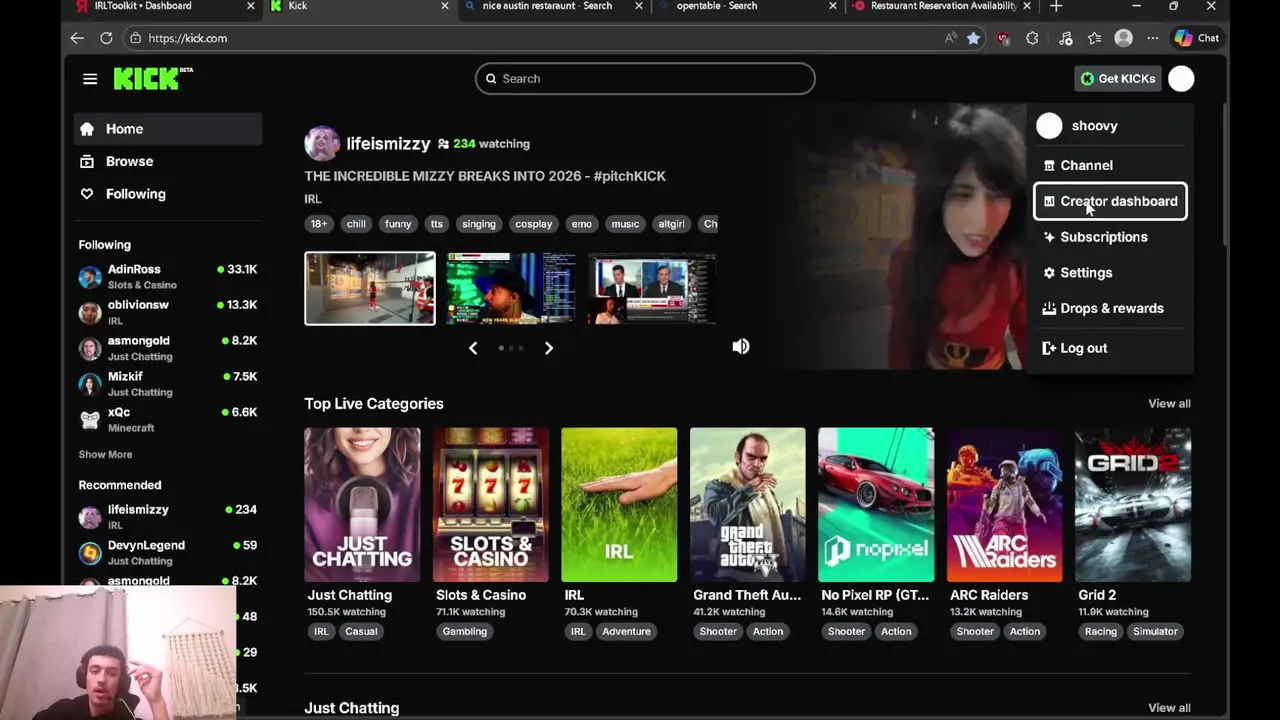Click the cosplay stream tag
This screenshot has height=720, width=1280.
tap(533, 224)
